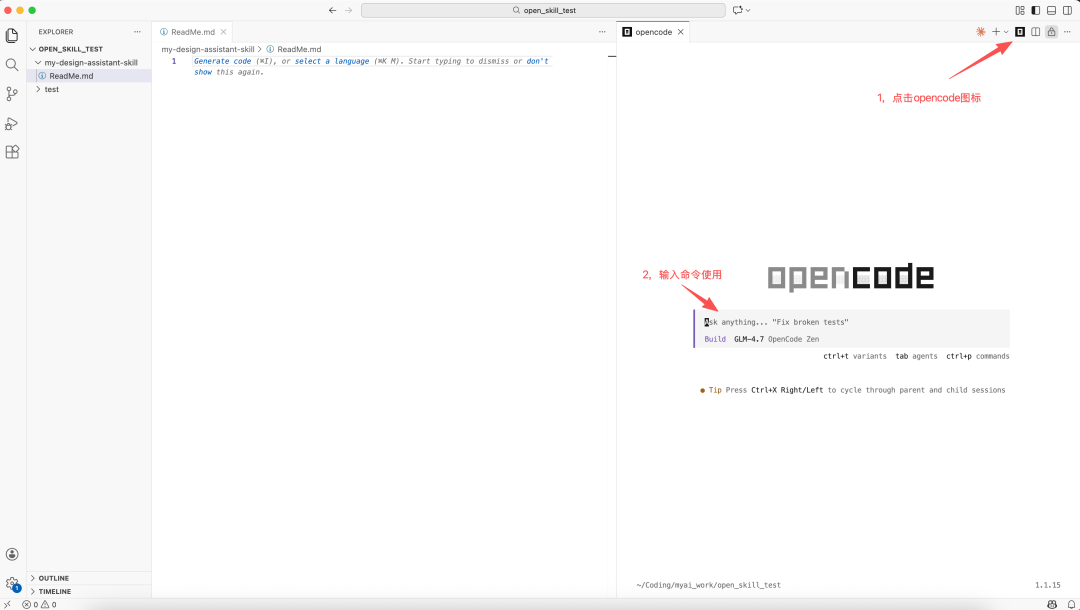Toggle the secondary sidebar visibility icon
1080x610 pixels.
click(1066, 10)
